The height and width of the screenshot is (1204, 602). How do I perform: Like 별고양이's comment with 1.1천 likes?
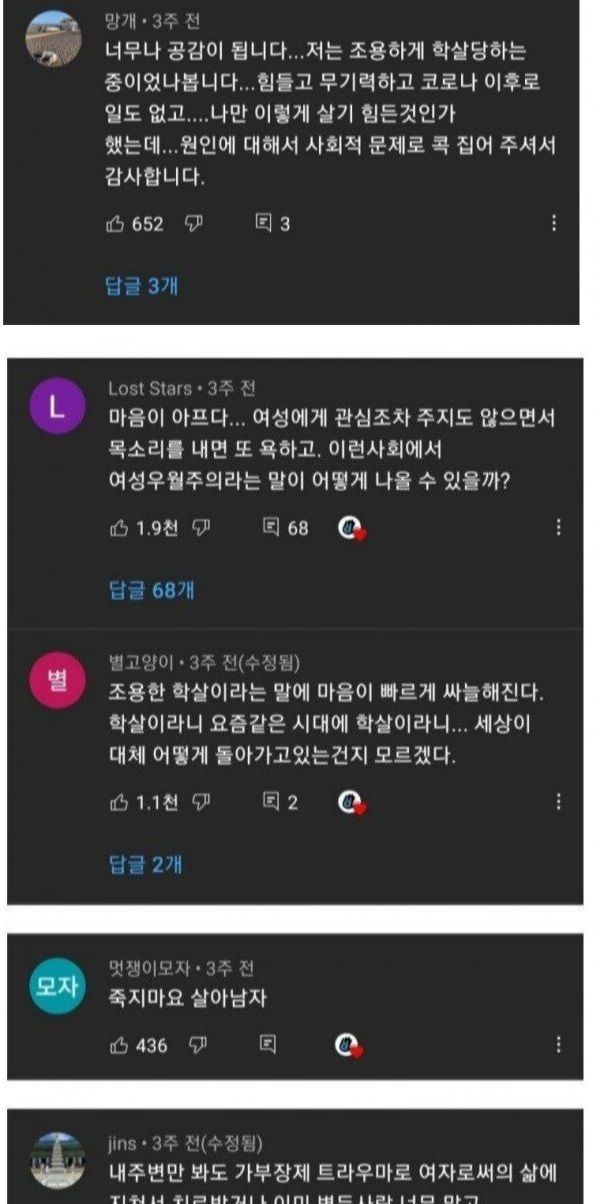[118, 801]
